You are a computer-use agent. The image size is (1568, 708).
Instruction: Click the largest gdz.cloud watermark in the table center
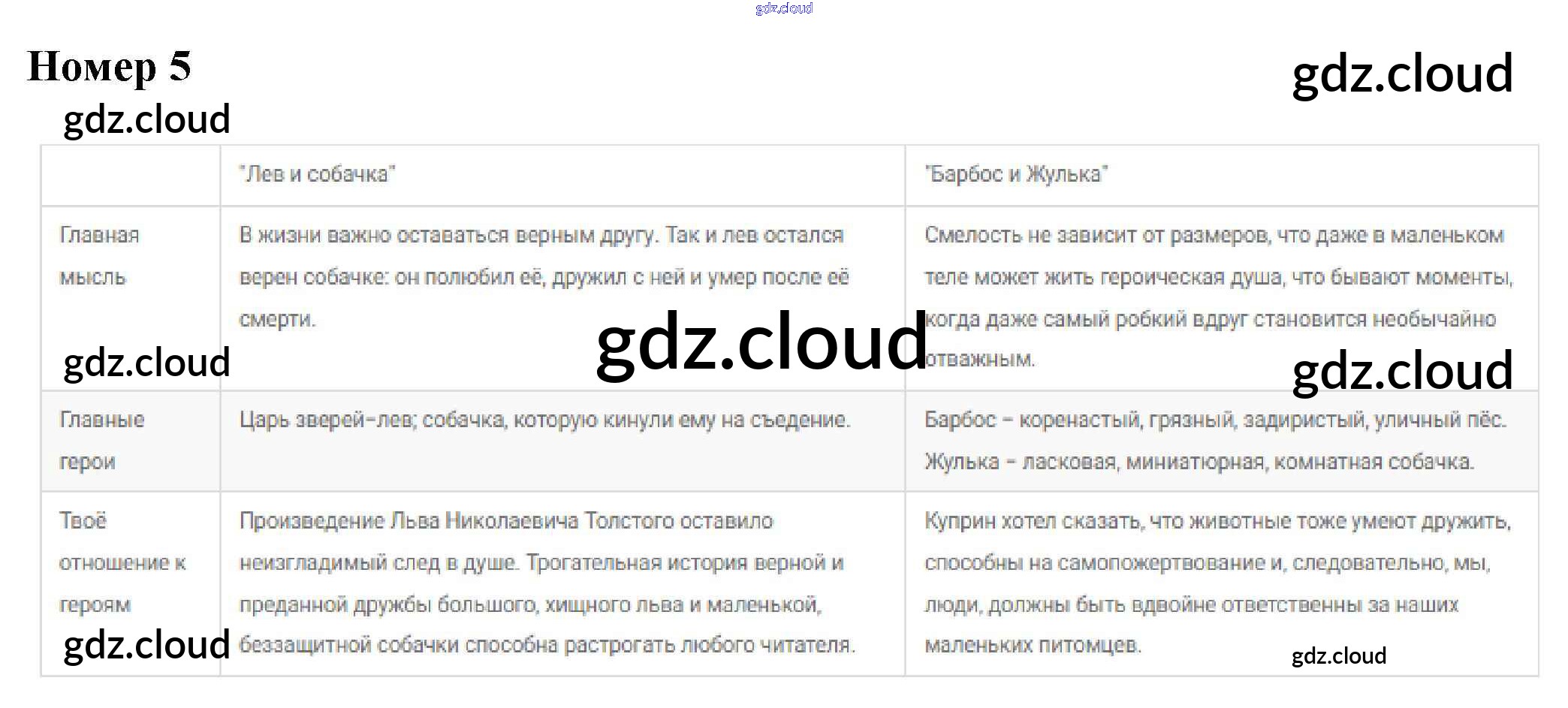tap(761, 342)
